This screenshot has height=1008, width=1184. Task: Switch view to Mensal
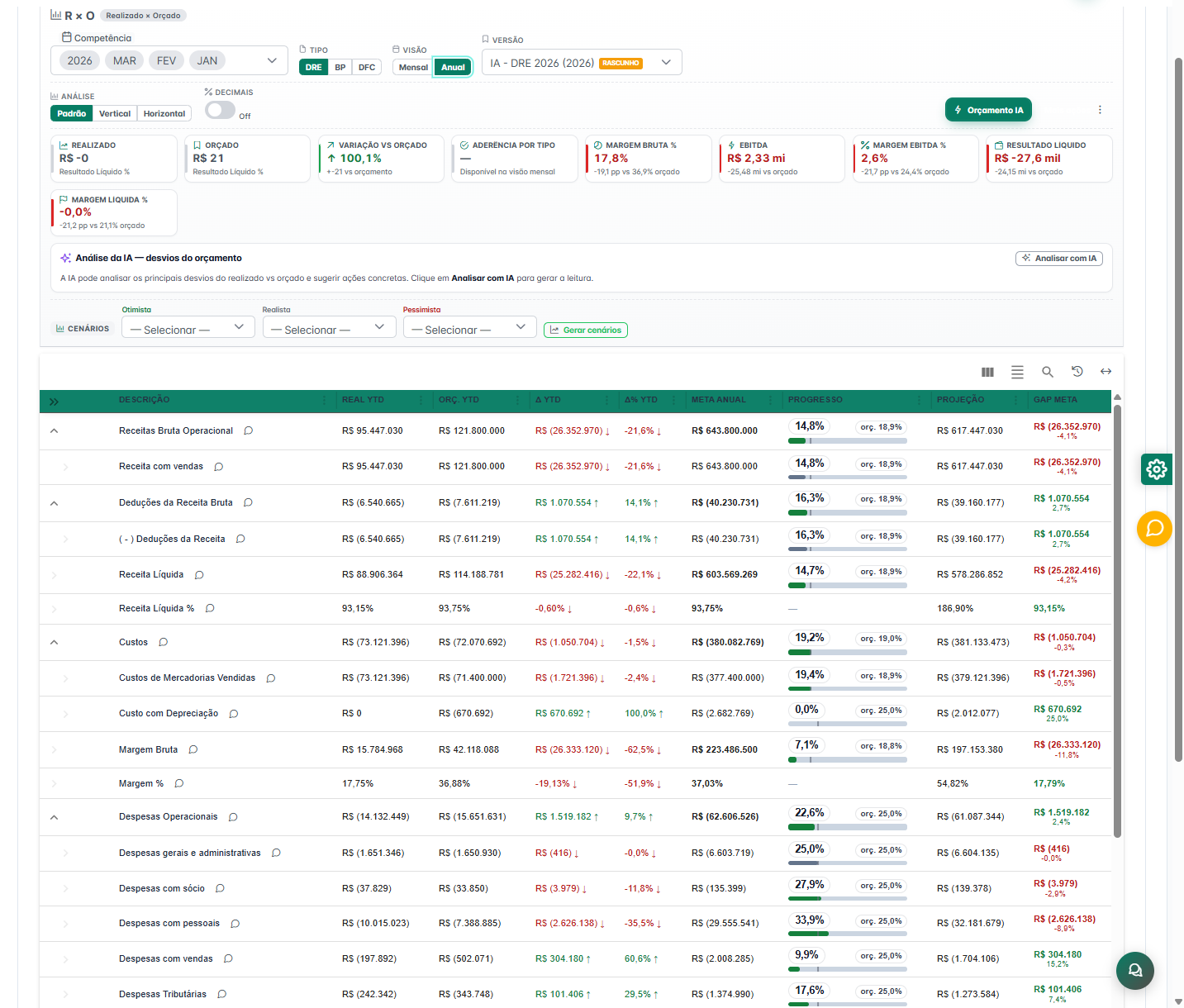point(413,68)
